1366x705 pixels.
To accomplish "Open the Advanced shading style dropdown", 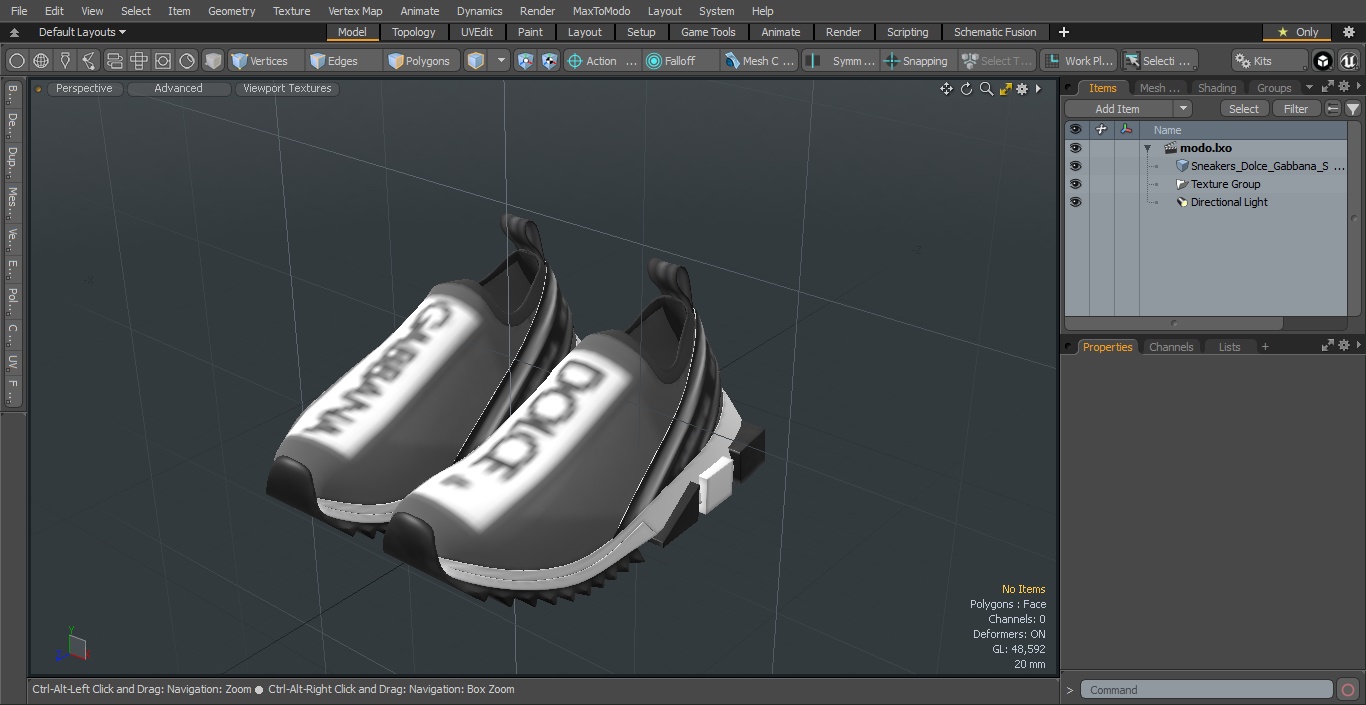I will [178, 88].
